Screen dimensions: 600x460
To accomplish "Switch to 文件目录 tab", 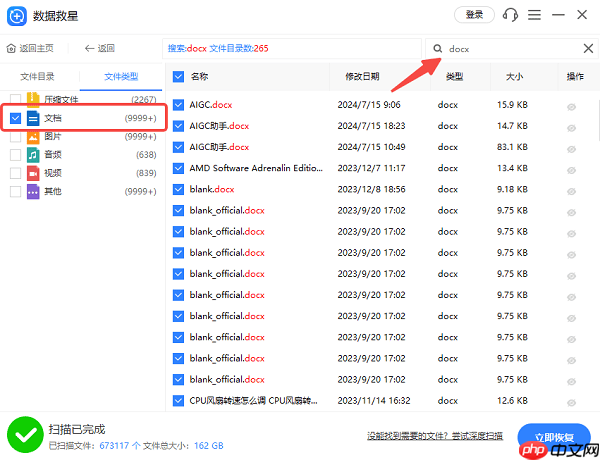I will pyautogui.click(x=38, y=77).
